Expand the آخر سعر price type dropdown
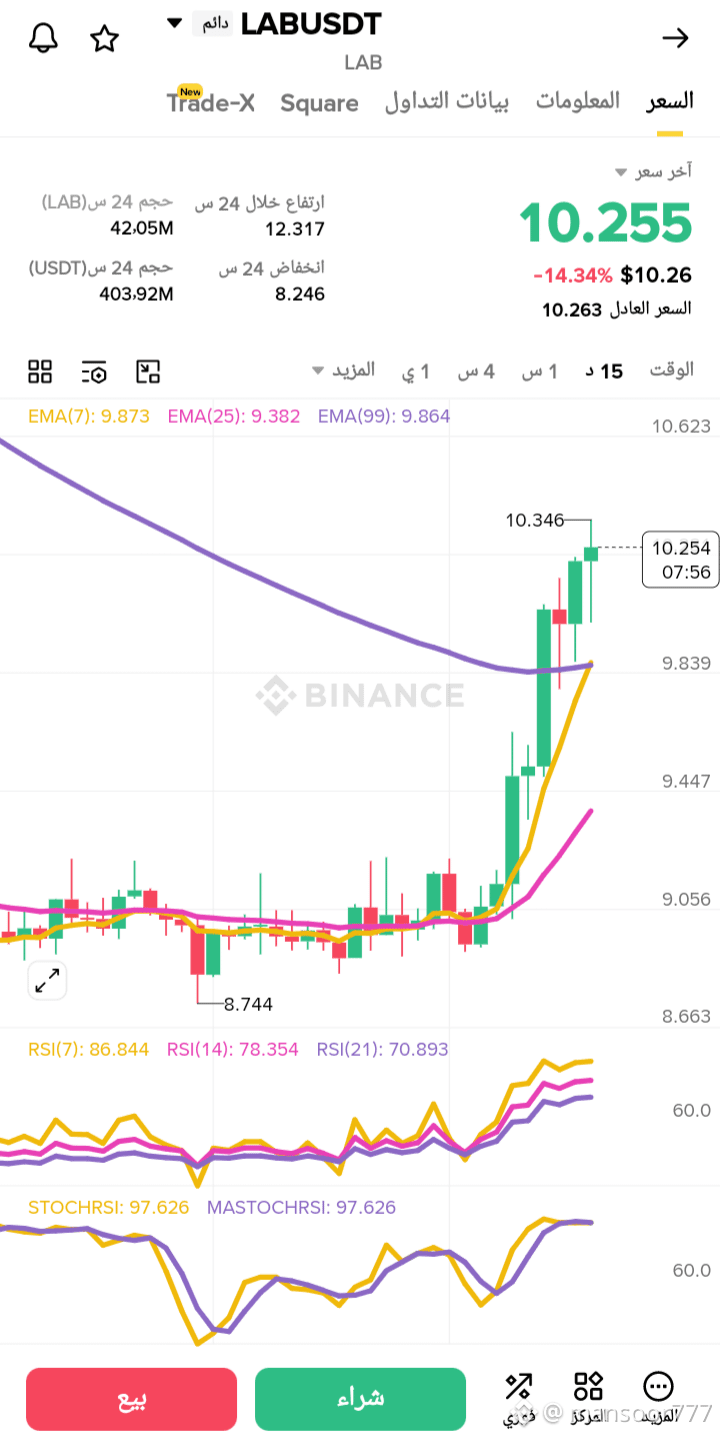This screenshot has width=720, height=1438. coord(654,172)
